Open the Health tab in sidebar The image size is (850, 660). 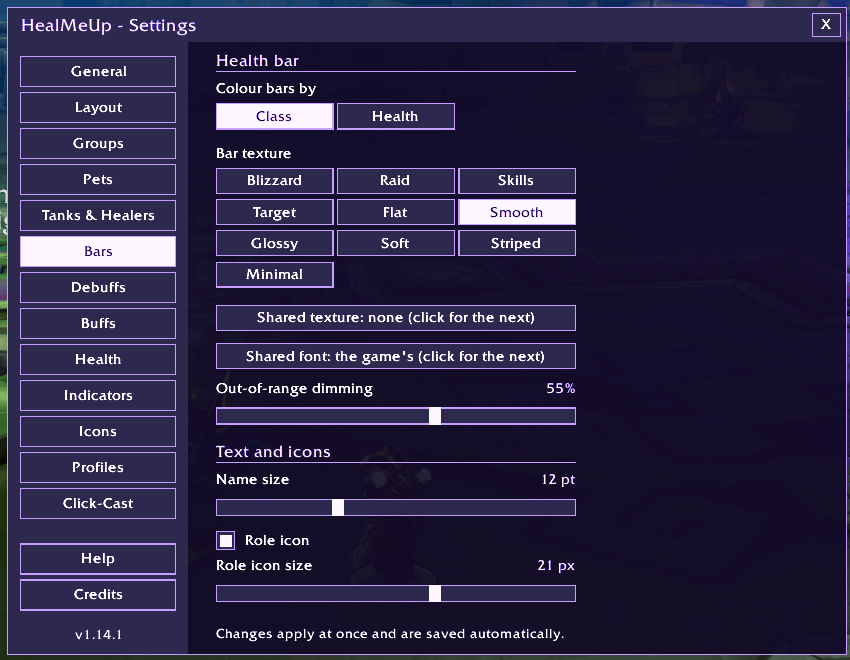tap(98, 359)
